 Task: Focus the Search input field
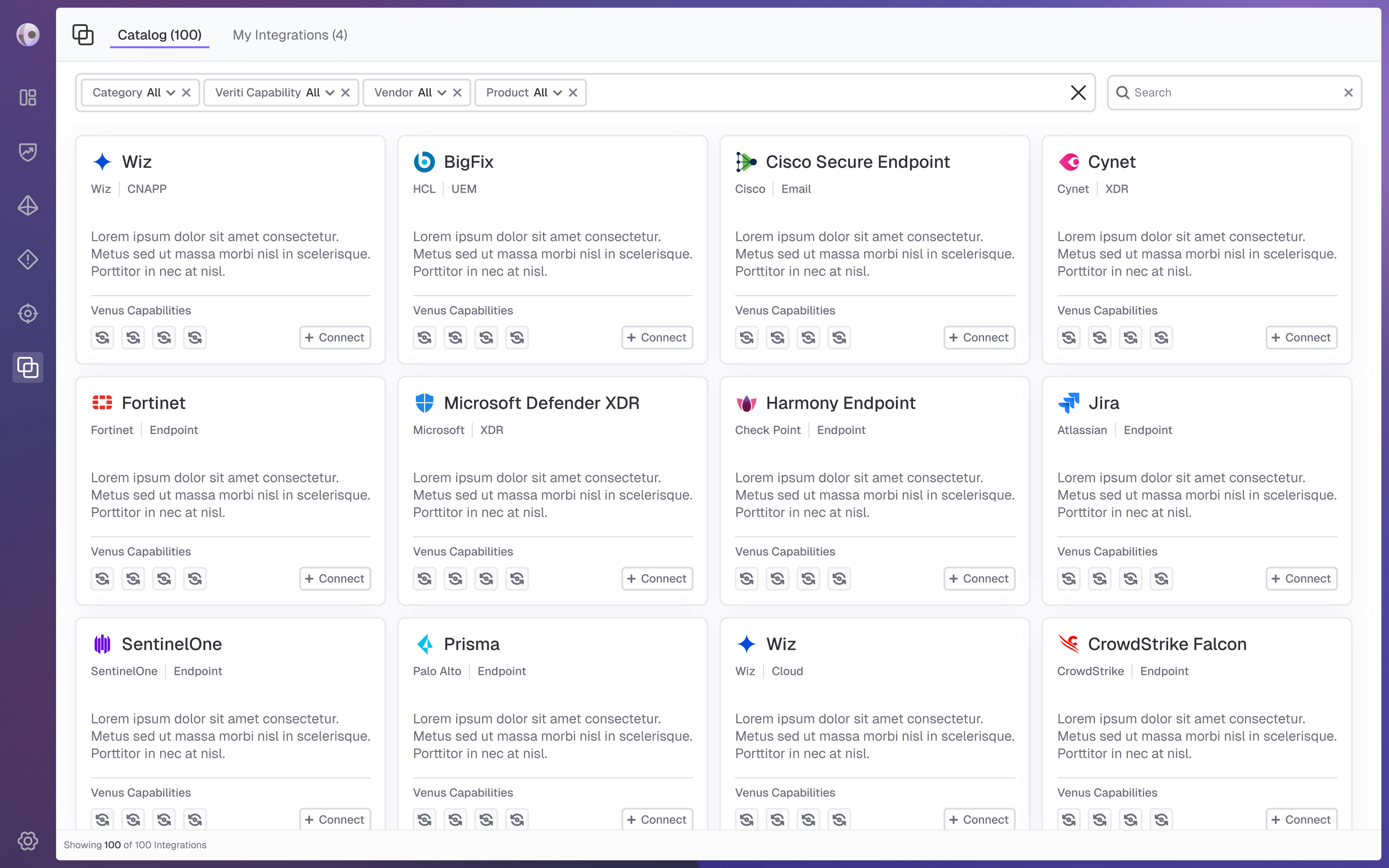click(x=1234, y=92)
